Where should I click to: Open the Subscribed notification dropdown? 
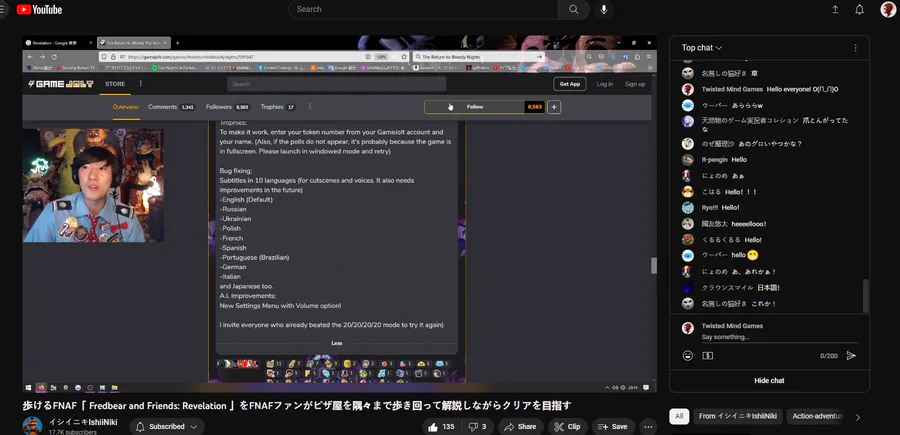pos(166,426)
